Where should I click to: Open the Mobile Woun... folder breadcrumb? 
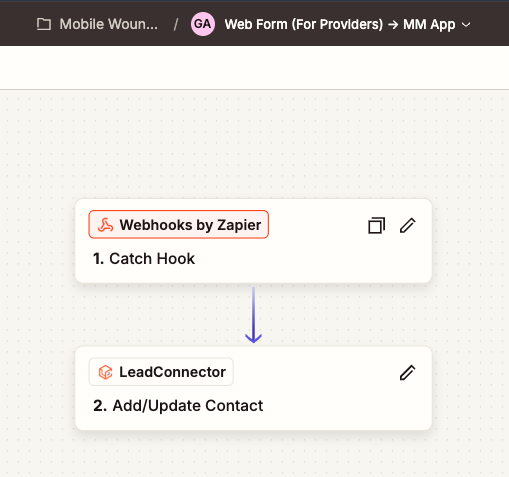coord(108,24)
